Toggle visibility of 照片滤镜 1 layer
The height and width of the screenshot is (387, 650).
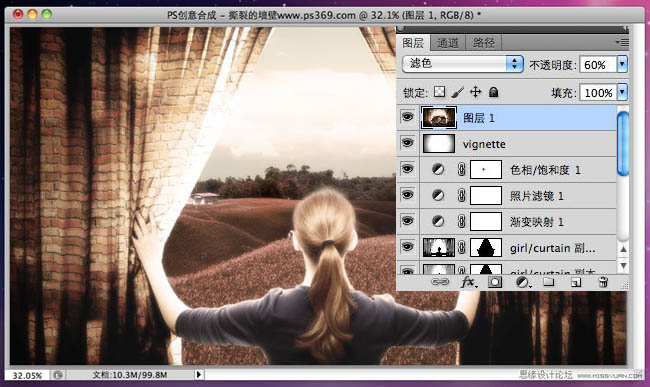[407, 195]
